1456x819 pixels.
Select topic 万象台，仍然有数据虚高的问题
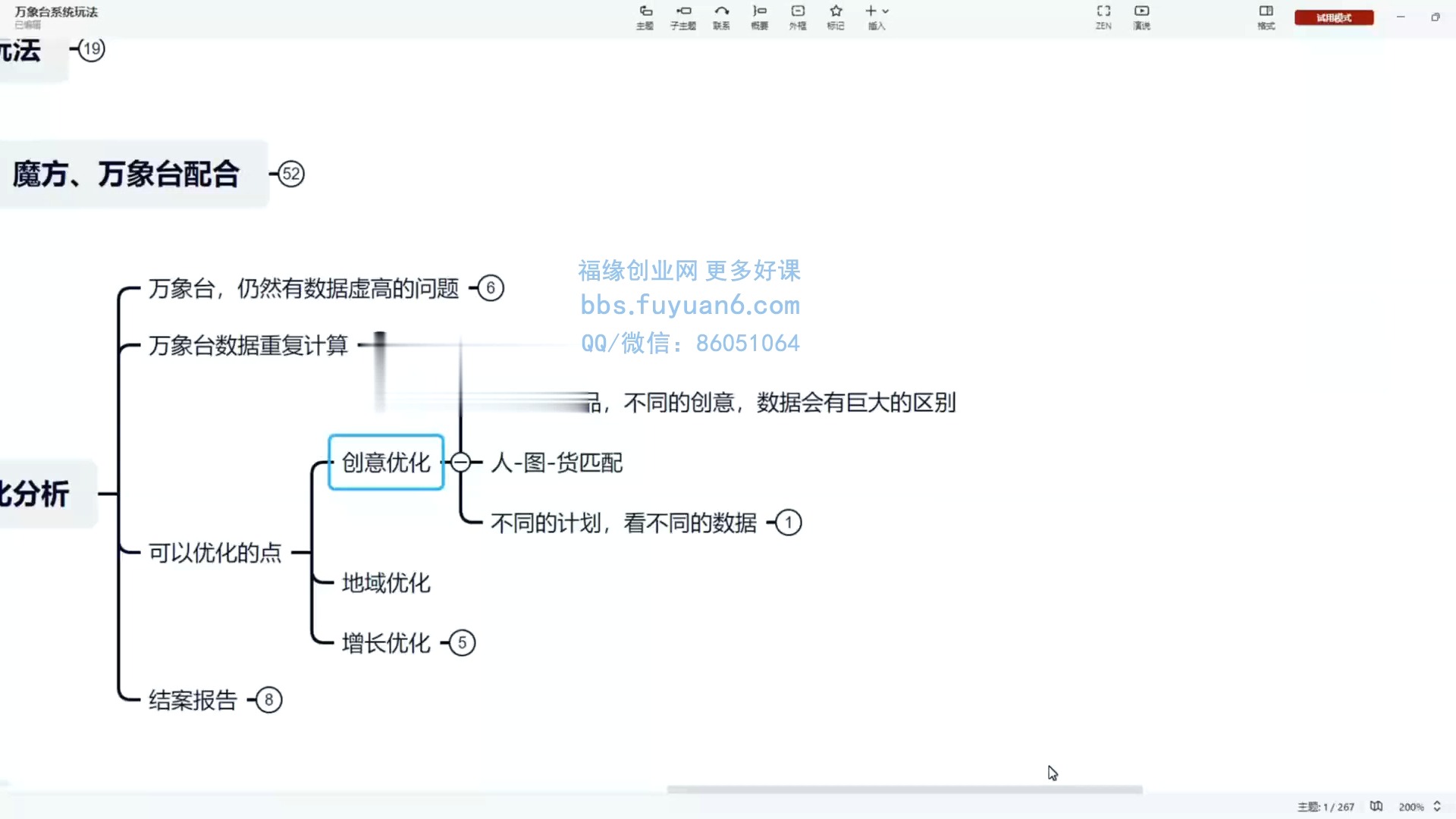pyautogui.click(x=303, y=288)
